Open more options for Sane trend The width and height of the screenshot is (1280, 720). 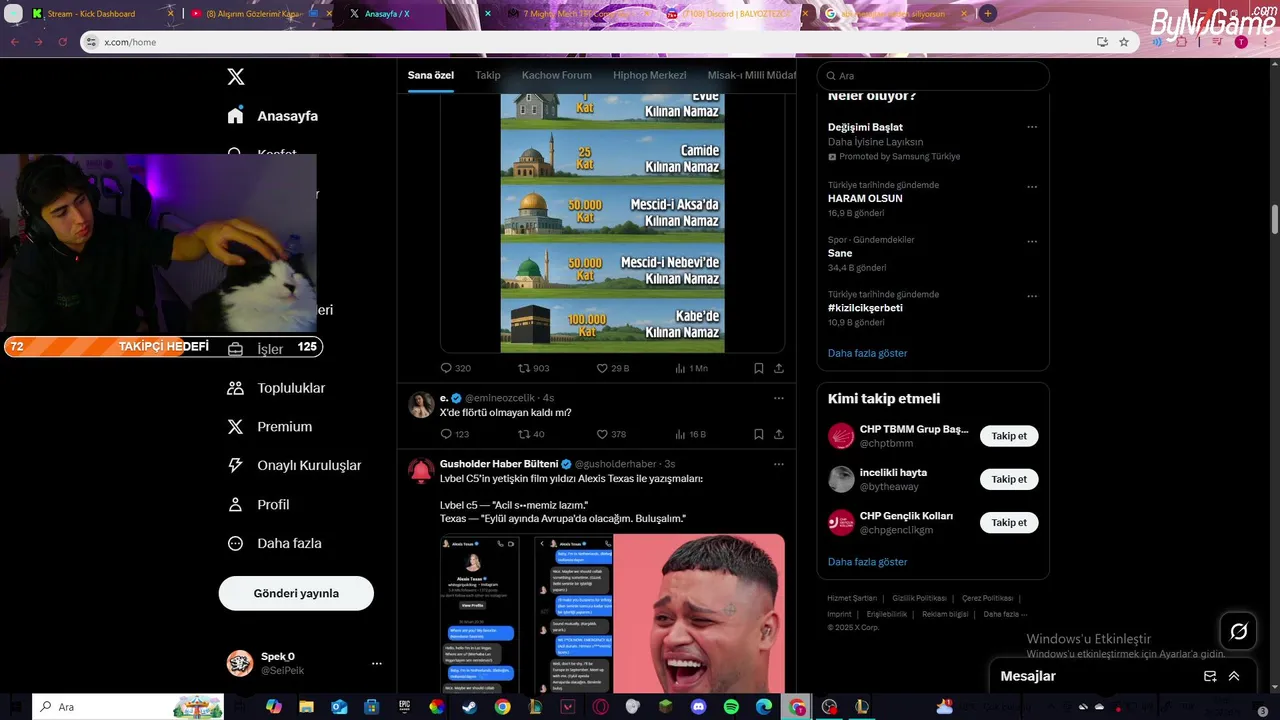(x=1032, y=241)
